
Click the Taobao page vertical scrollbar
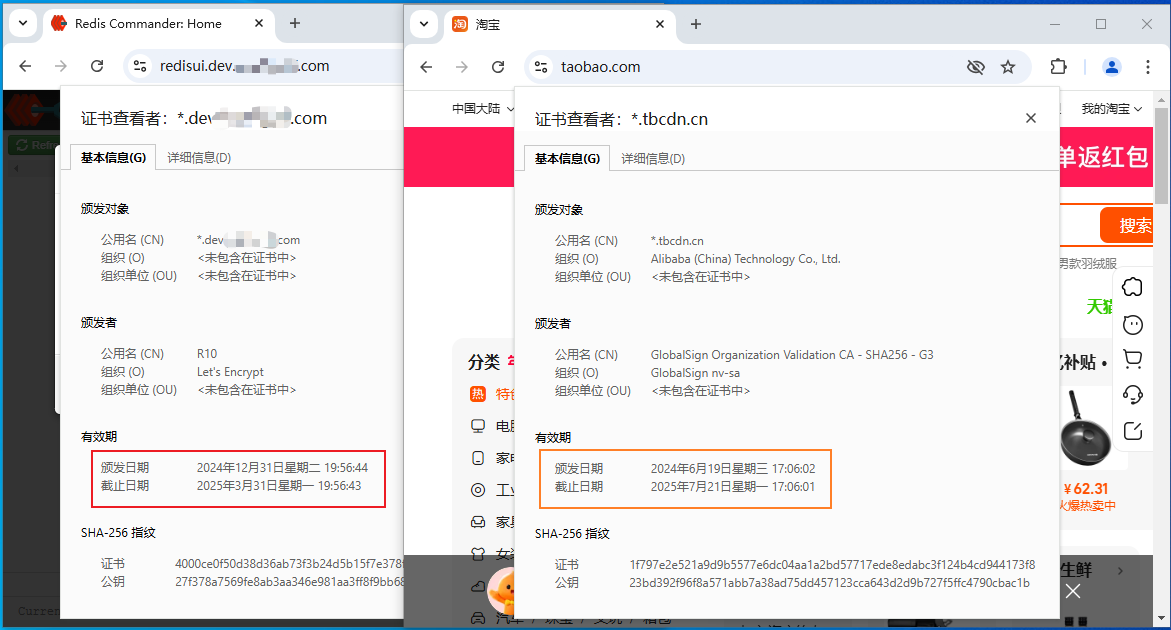[1161, 156]
